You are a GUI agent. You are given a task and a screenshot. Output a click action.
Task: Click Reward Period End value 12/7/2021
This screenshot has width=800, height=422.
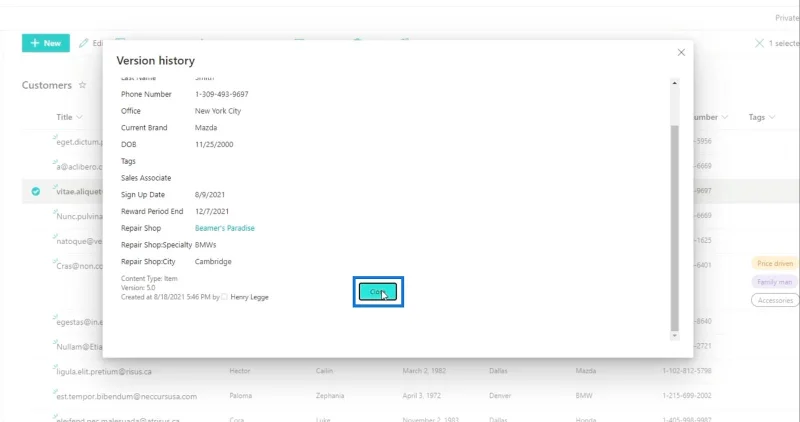point(212,211)
